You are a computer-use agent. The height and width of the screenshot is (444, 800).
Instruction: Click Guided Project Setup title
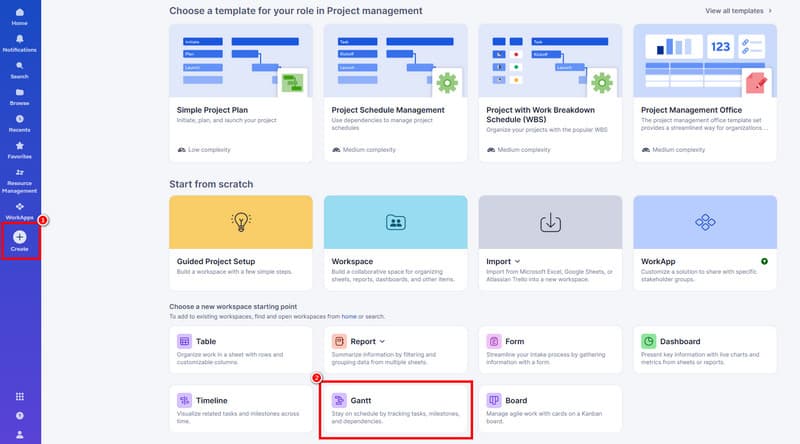pyautogui.click(x=216, y=261)
